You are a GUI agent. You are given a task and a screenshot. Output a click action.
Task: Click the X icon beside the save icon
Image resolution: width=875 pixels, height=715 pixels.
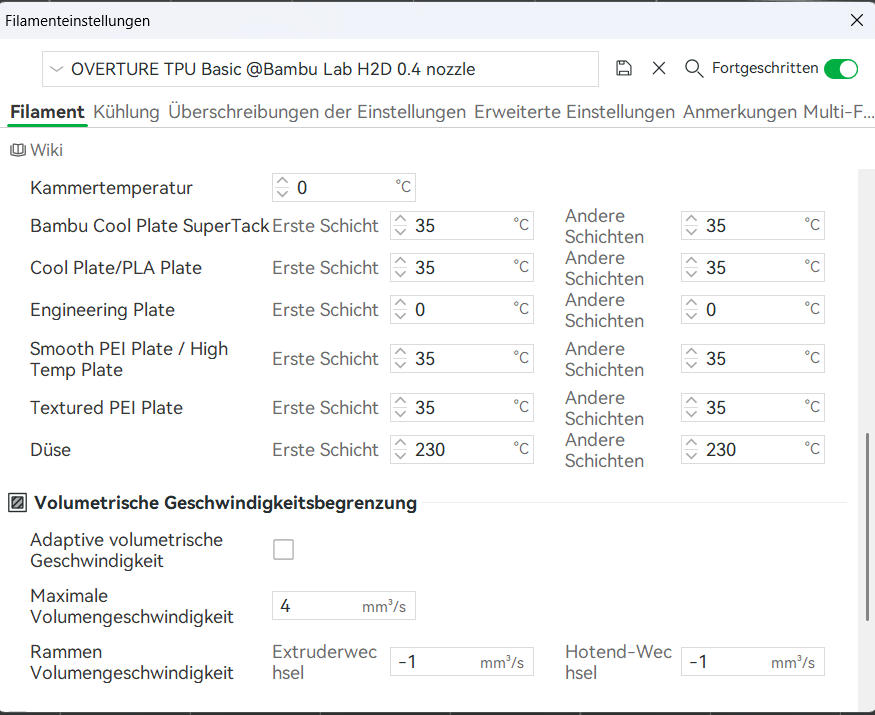pos(659,69)
